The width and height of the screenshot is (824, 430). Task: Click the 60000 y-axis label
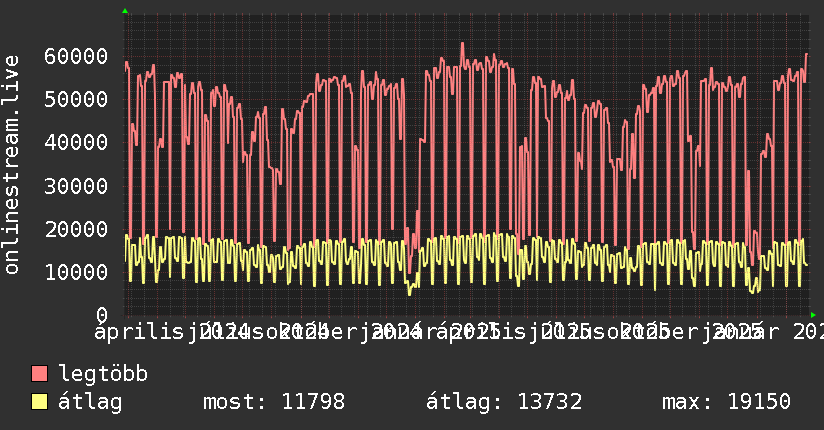pos(76,56)
